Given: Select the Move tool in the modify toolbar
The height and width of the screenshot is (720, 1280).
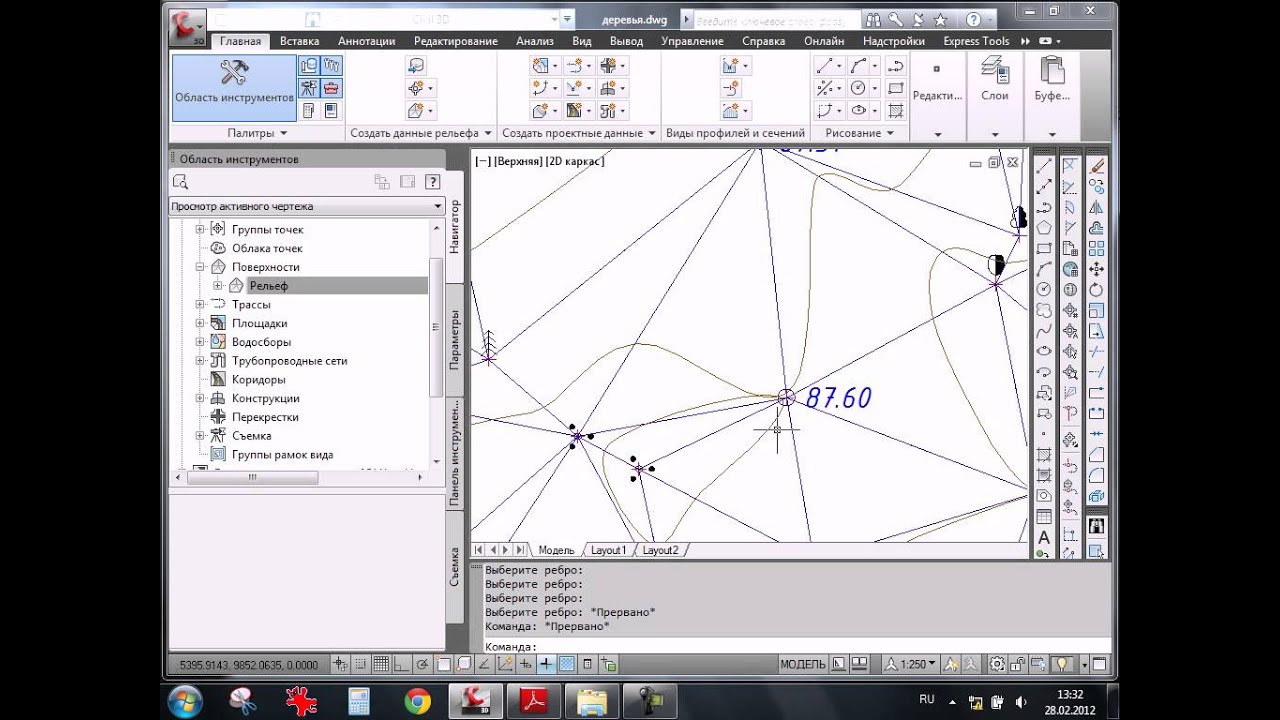Looking at the screenshot, I should tap(1097, 269).
